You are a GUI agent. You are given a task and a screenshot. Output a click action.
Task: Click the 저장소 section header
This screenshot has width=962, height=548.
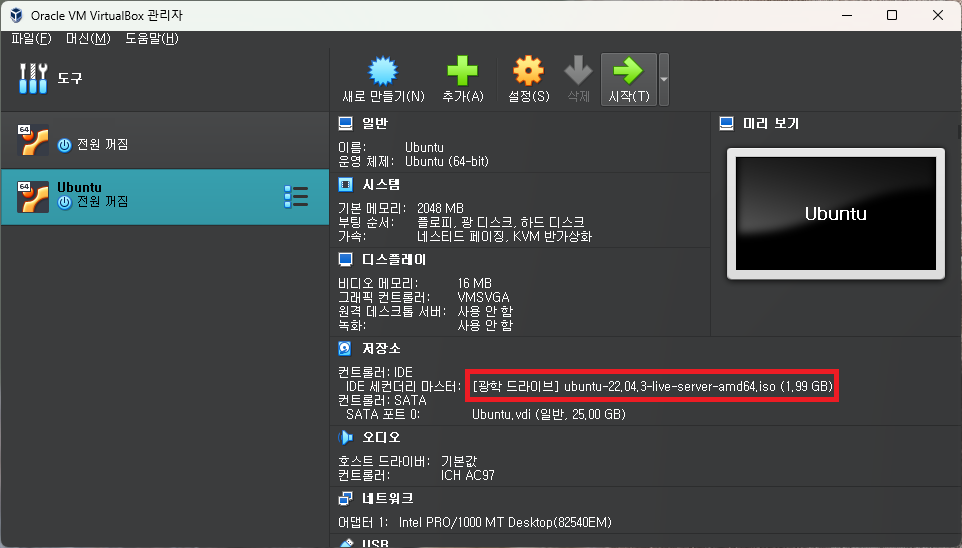[x=381, y=349]
